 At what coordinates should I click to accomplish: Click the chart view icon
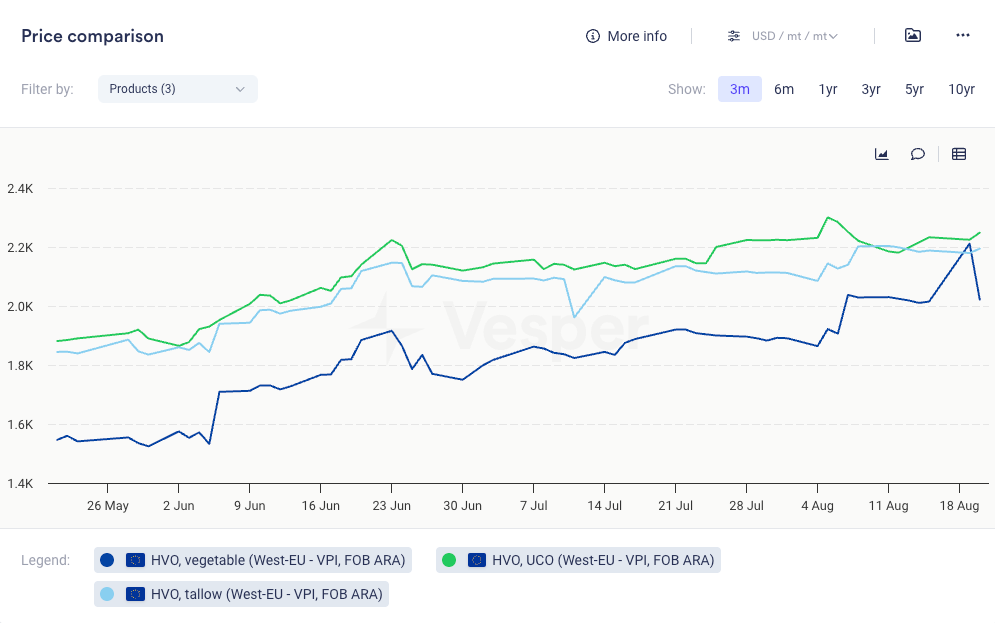point(882,154)
